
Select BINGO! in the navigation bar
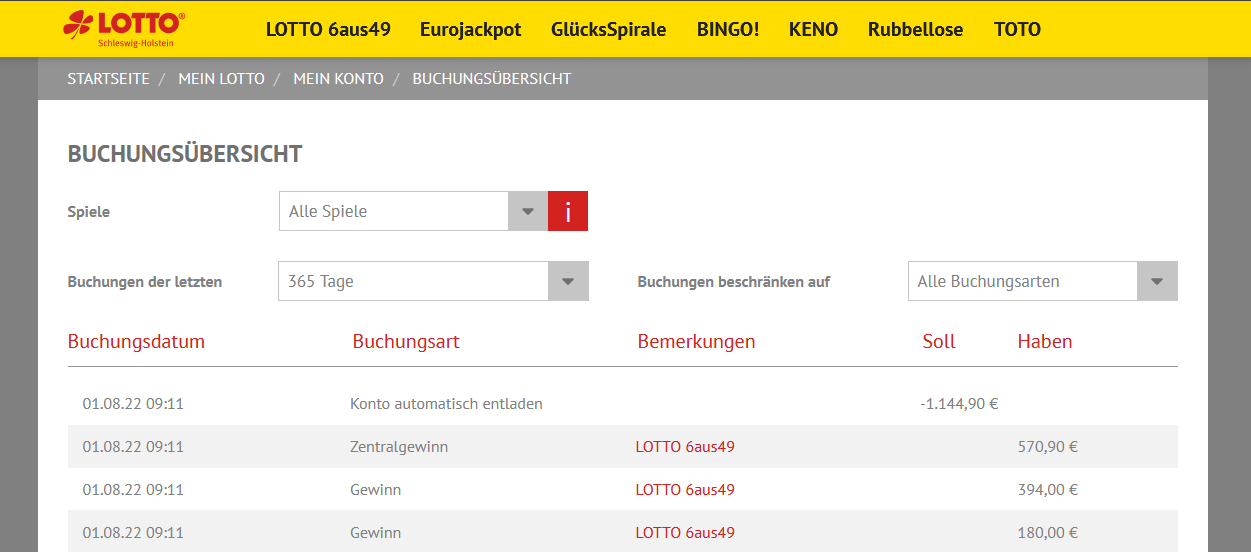728,29
